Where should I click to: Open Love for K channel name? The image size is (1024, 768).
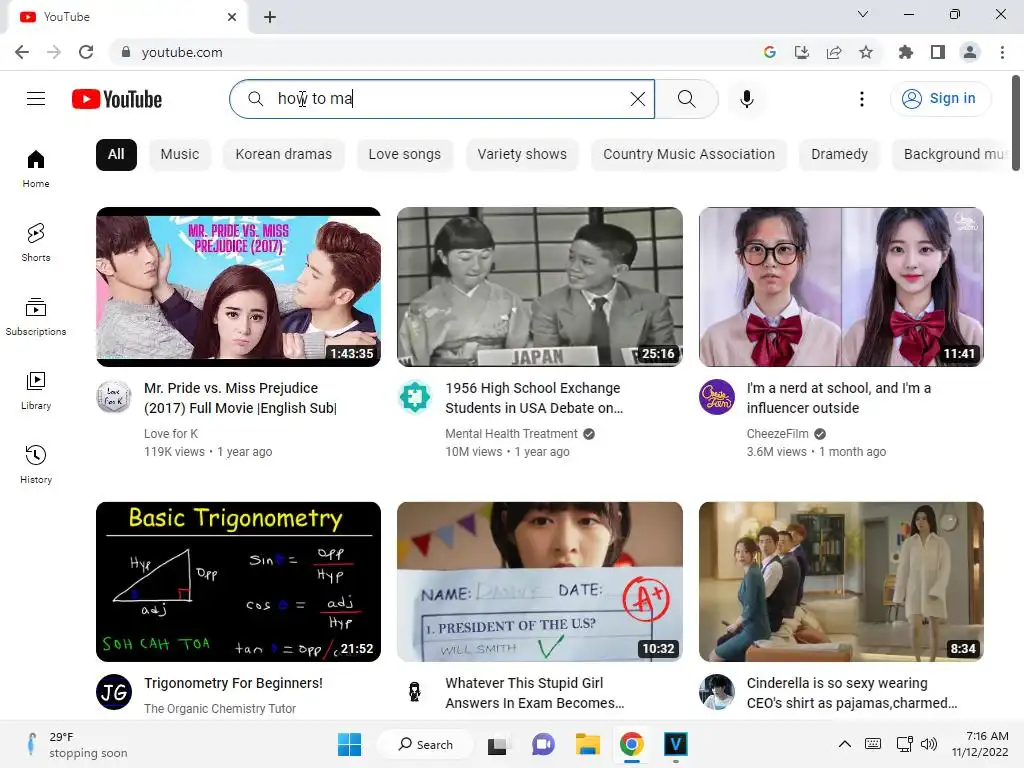pyautogui.click(x=170, y=434)
